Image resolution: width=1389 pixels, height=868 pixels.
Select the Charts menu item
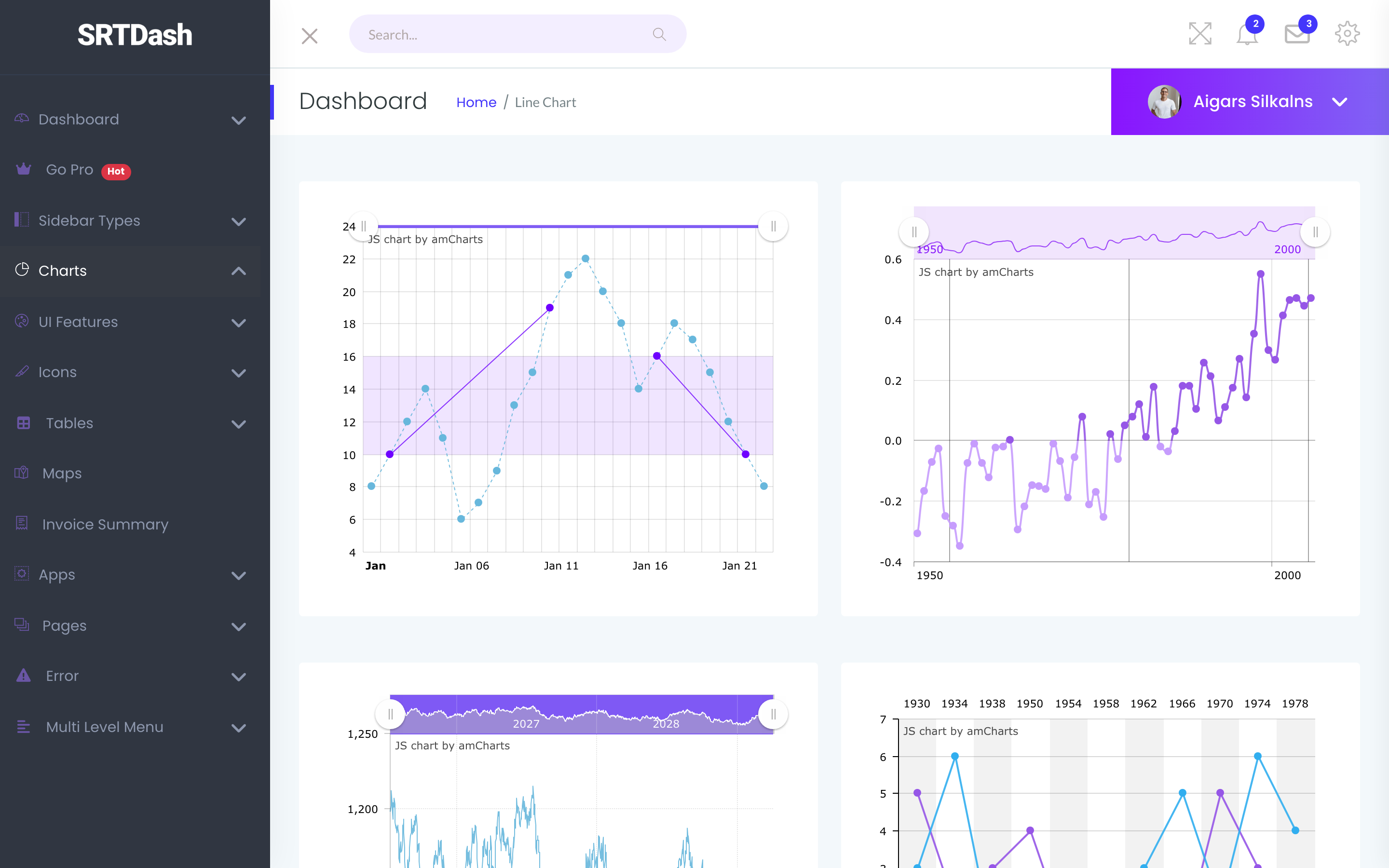pyautogui.click(x=130, y=271)
